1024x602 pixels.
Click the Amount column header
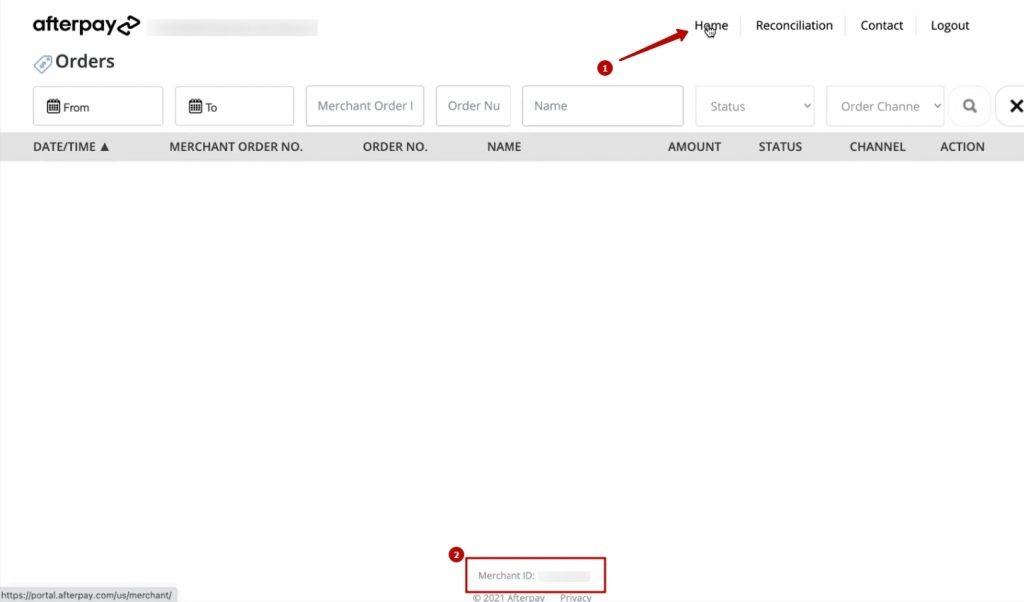tap(694, 147)
